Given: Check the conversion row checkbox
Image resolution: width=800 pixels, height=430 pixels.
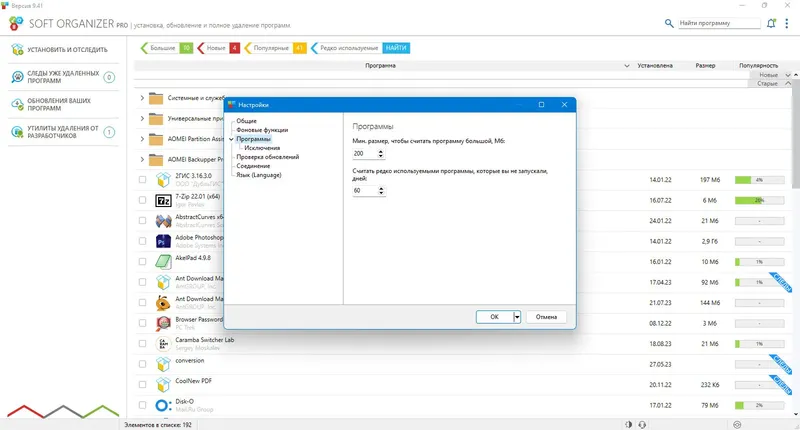Looking at the screenshot, I should (x=142, y=364).
